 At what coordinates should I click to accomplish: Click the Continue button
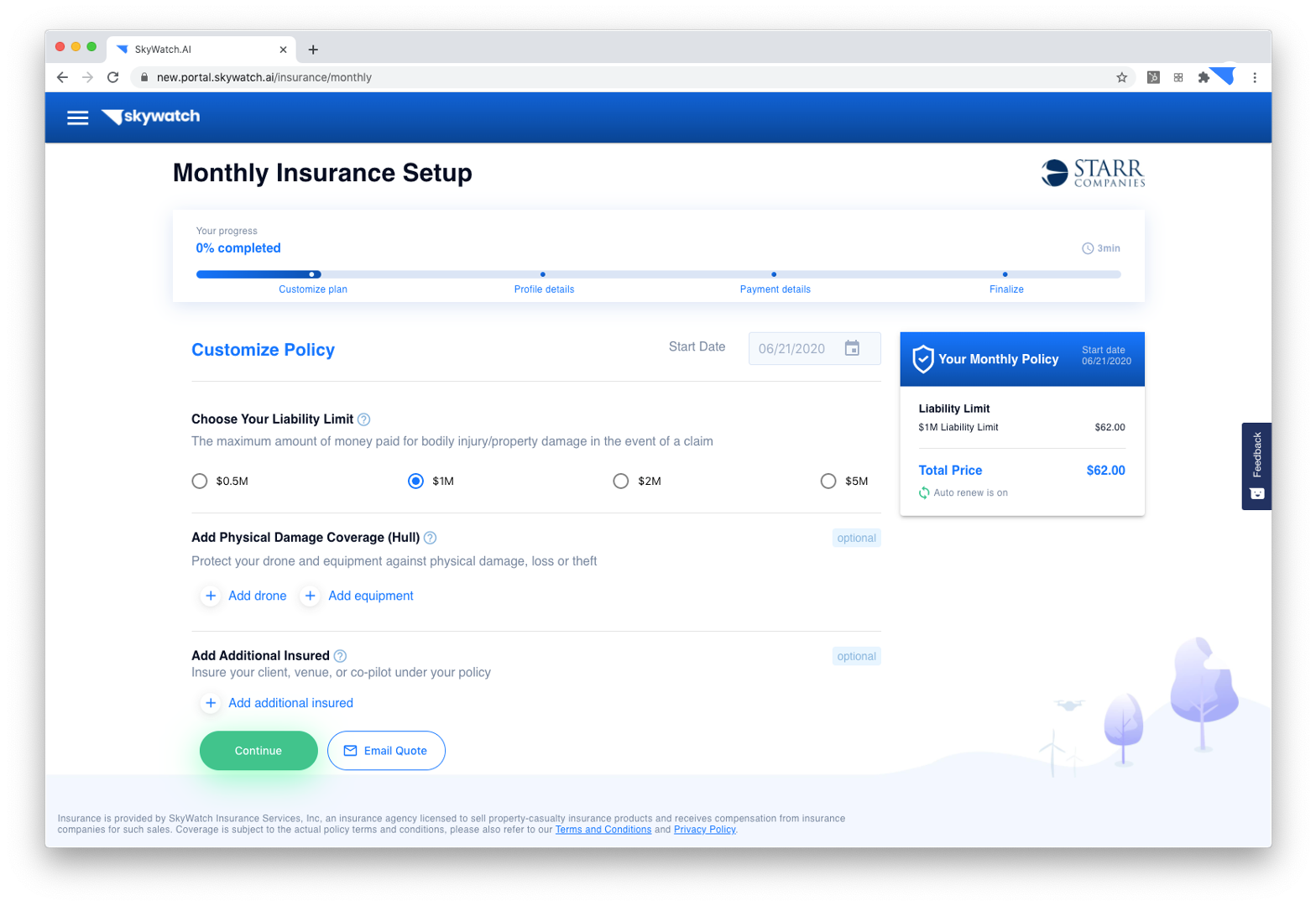pyautogui.click(x=258, y=751)
